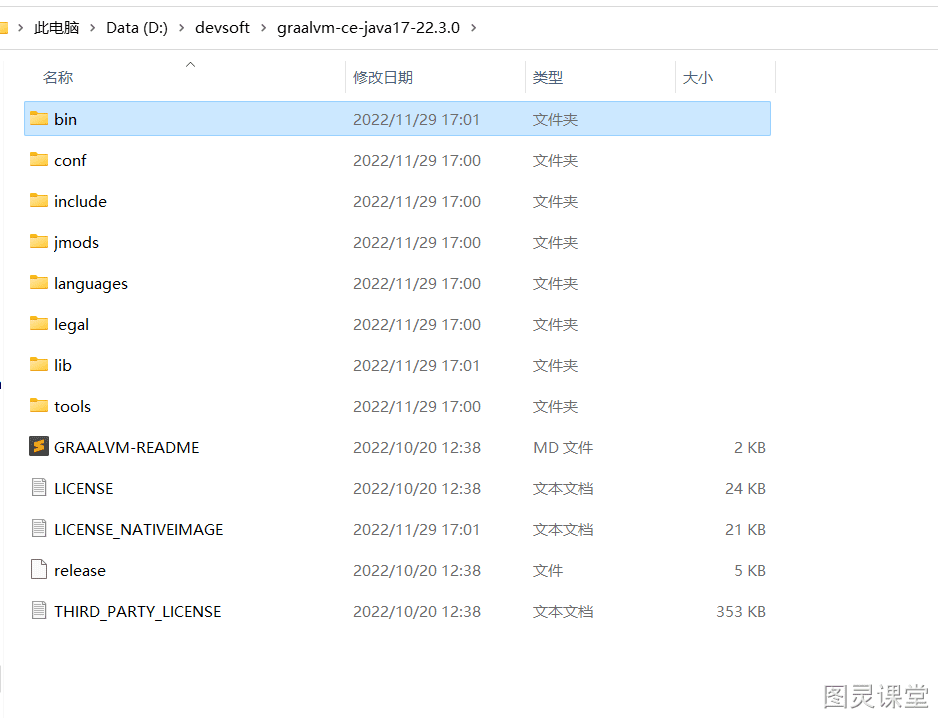
Task: Select the LICENSE_NATIVEIMAGE file name
Action: (x=139, y=530)
